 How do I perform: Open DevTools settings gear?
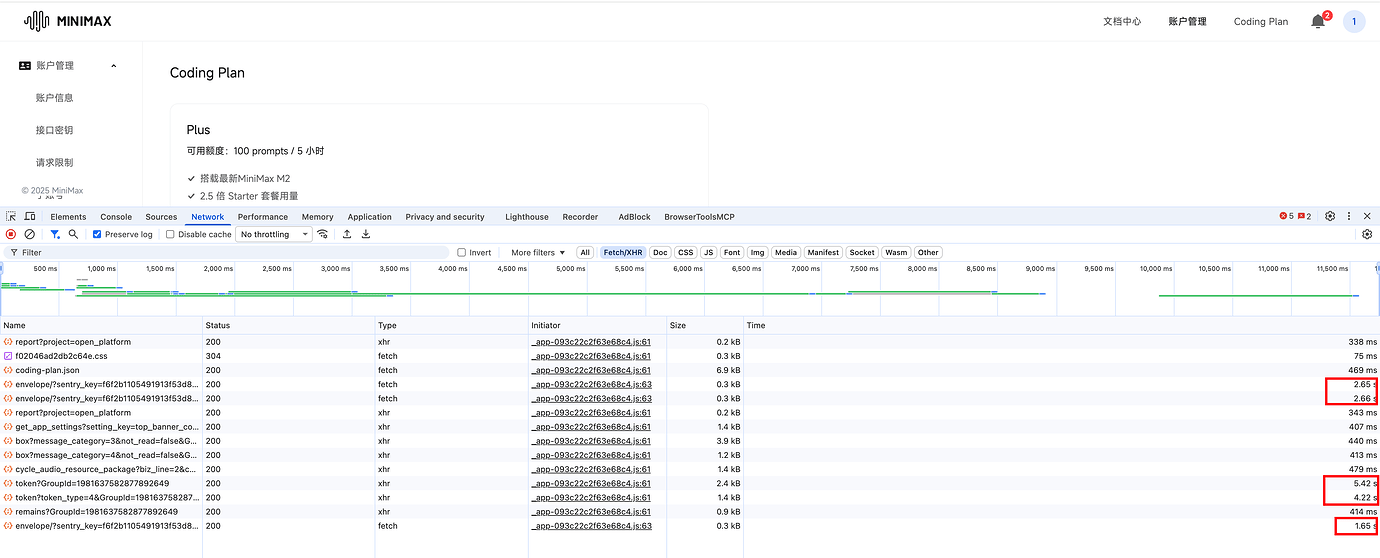[1330, 216]
